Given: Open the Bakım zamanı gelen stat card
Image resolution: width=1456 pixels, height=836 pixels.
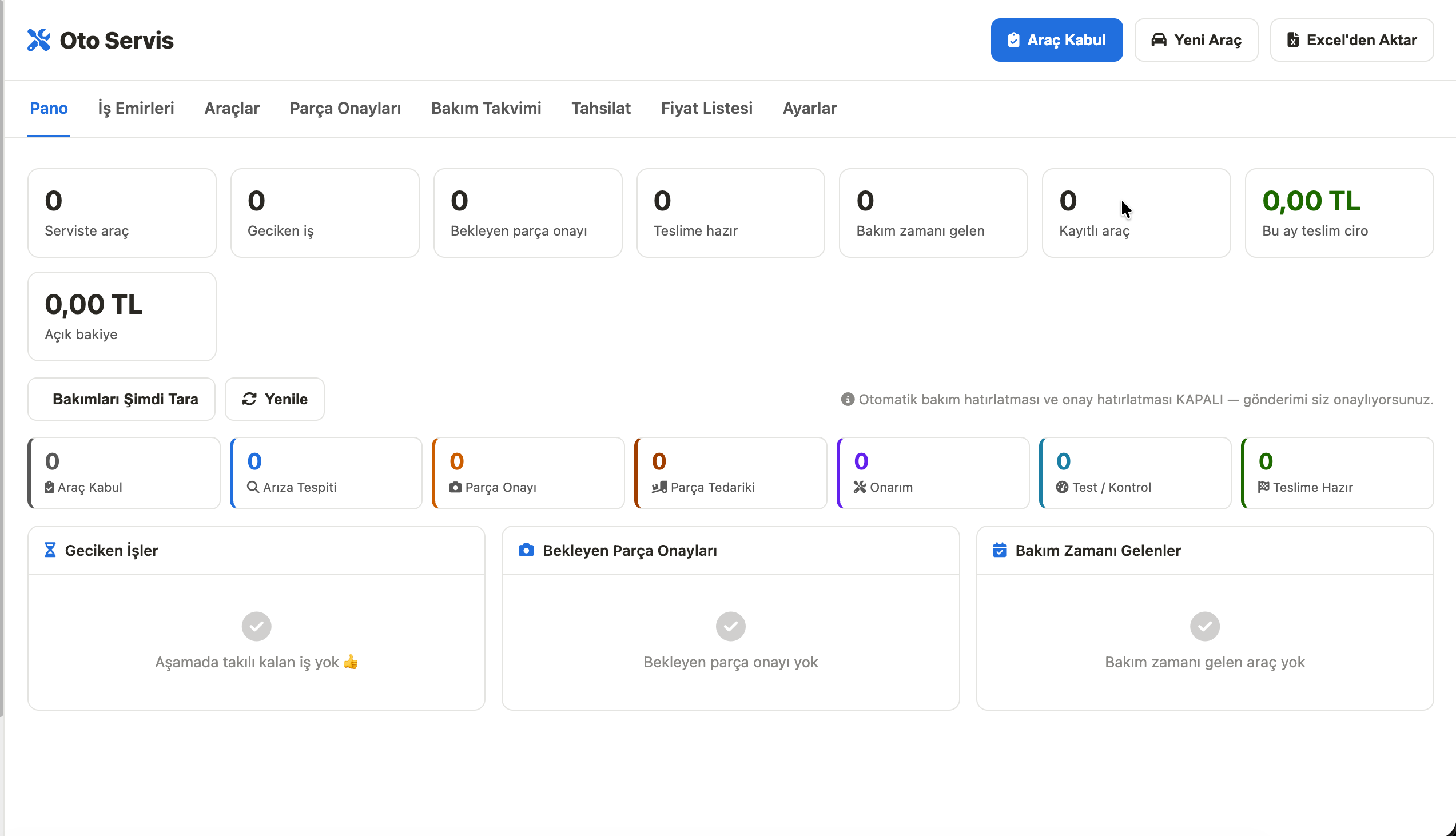Looking at the screenshot, I should pos(933,213).
